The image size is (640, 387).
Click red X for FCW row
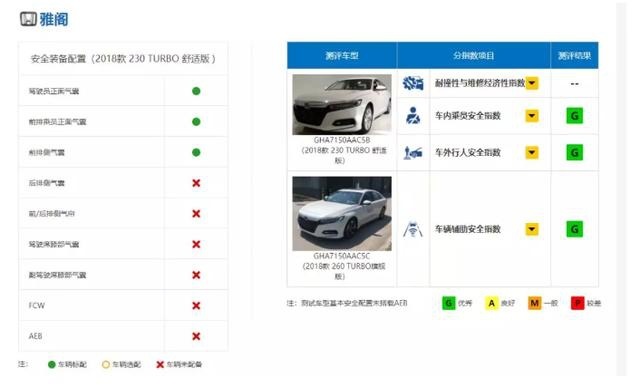196,305
